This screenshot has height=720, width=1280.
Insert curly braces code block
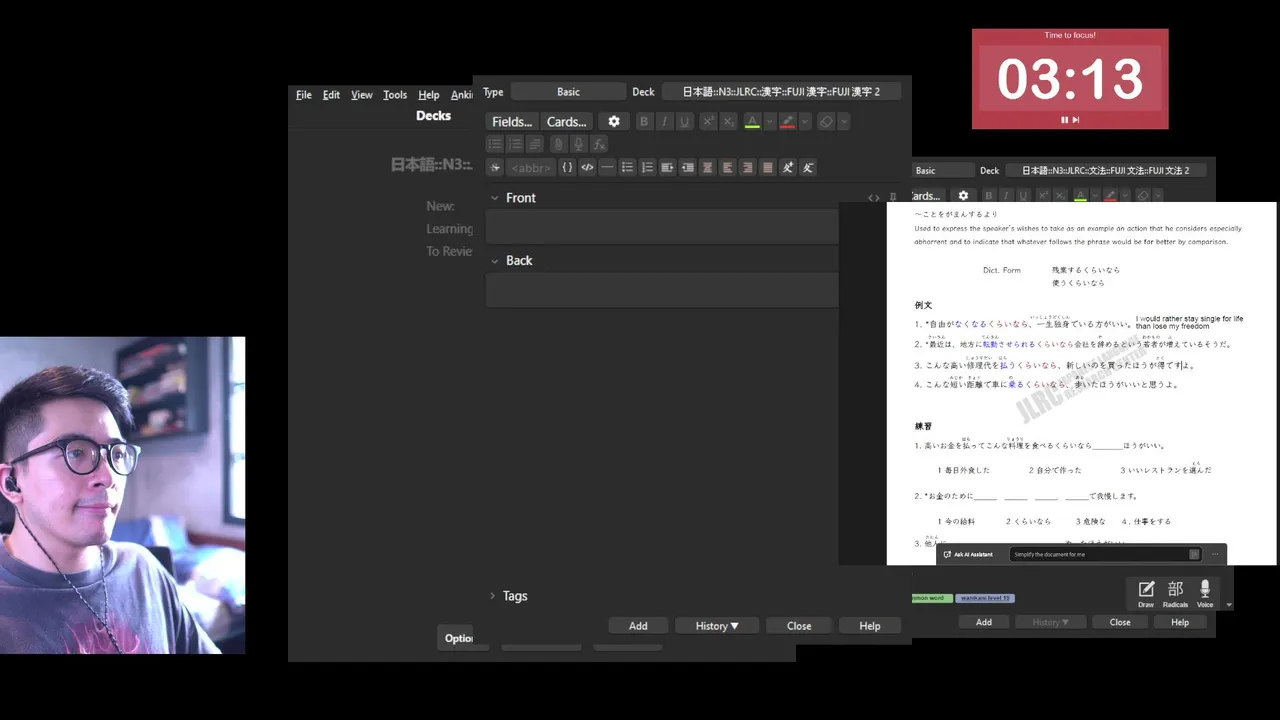pyautogui.click(x=567, y=167)
